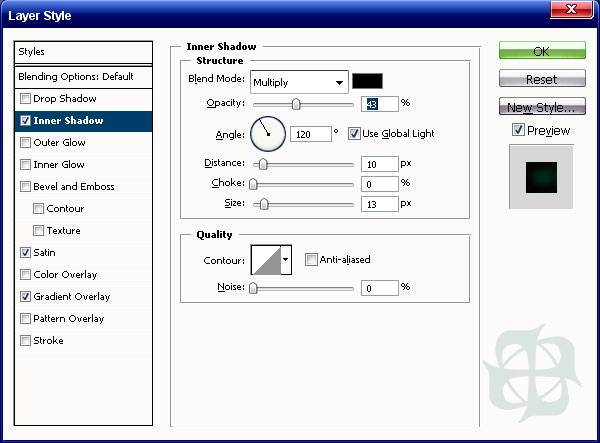
Task: Tick the Bevel and Emboss checkbox
Action: (25, 187)
